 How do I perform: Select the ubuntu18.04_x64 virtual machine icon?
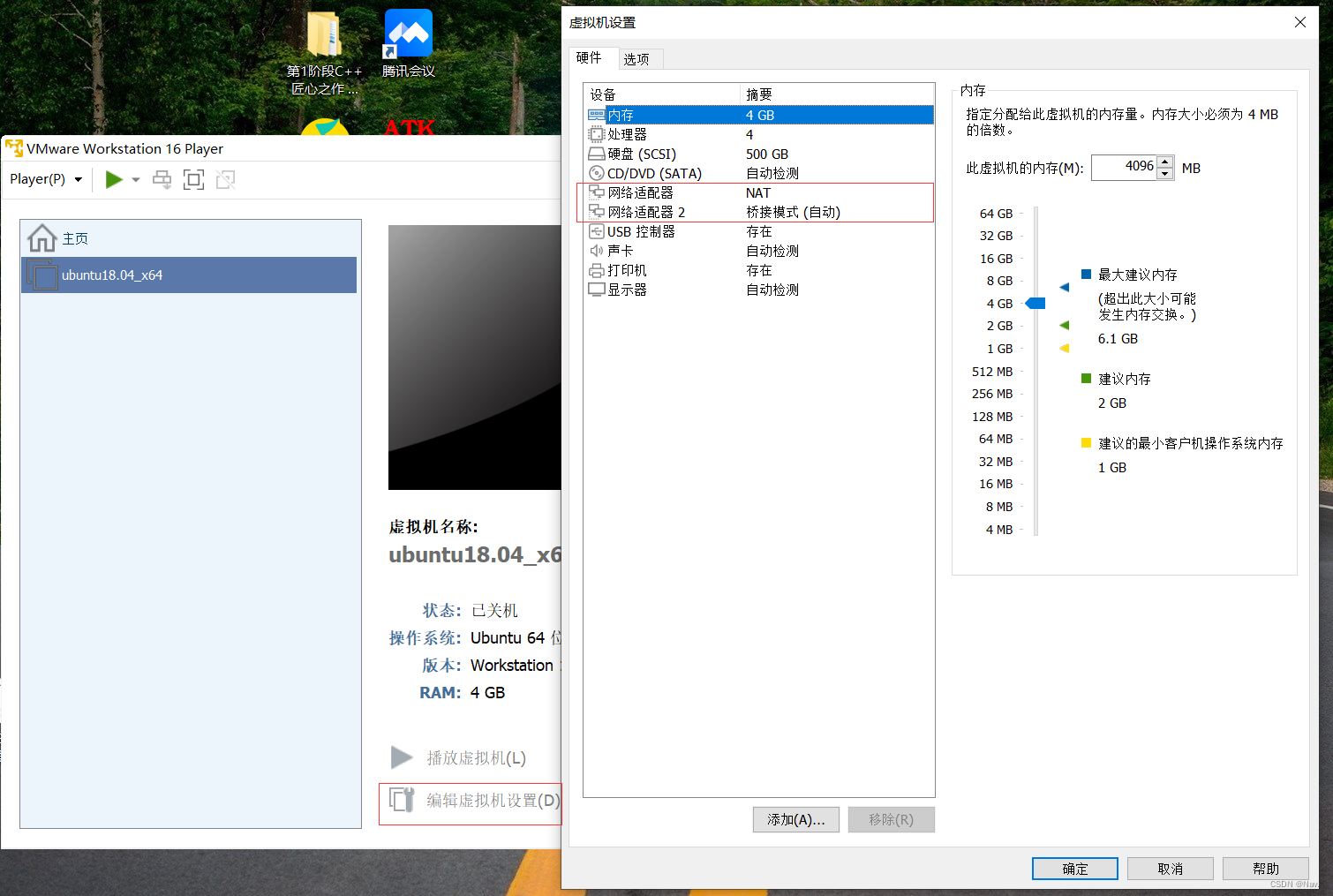point(41,275)
